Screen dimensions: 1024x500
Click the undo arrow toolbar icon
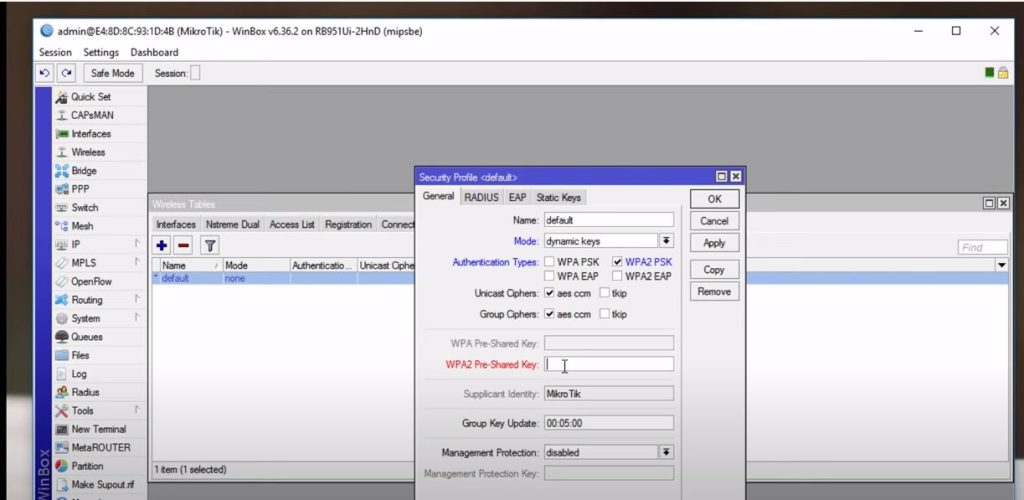coord(46,73)
